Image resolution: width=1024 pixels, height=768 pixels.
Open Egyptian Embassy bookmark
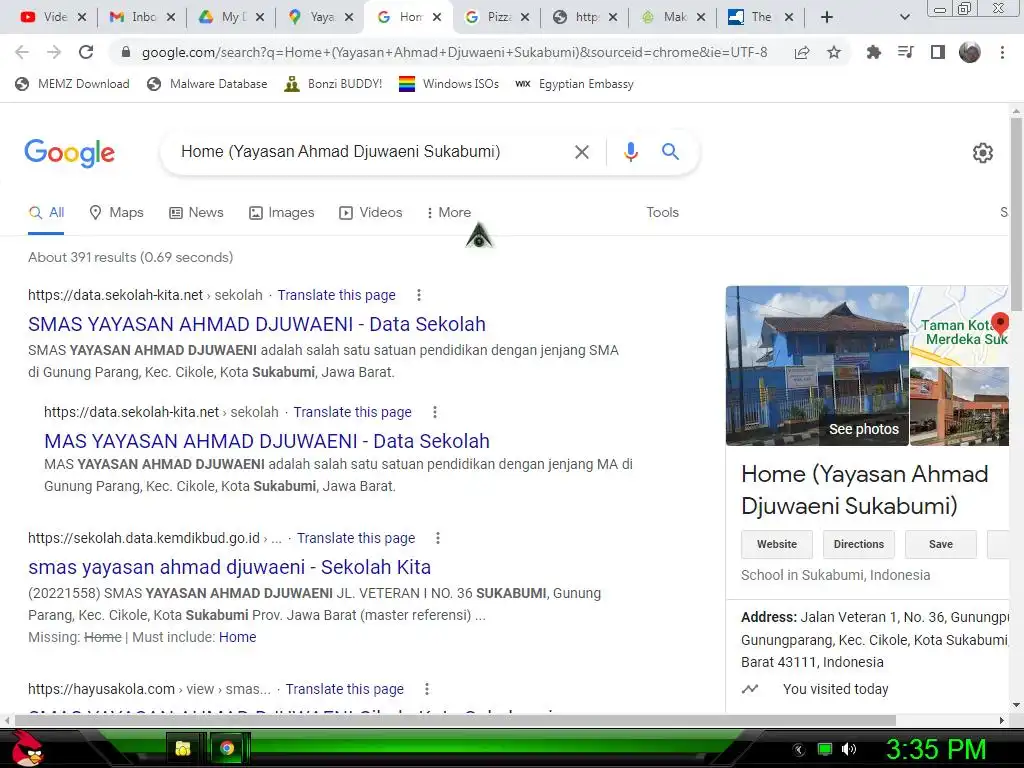574,84
